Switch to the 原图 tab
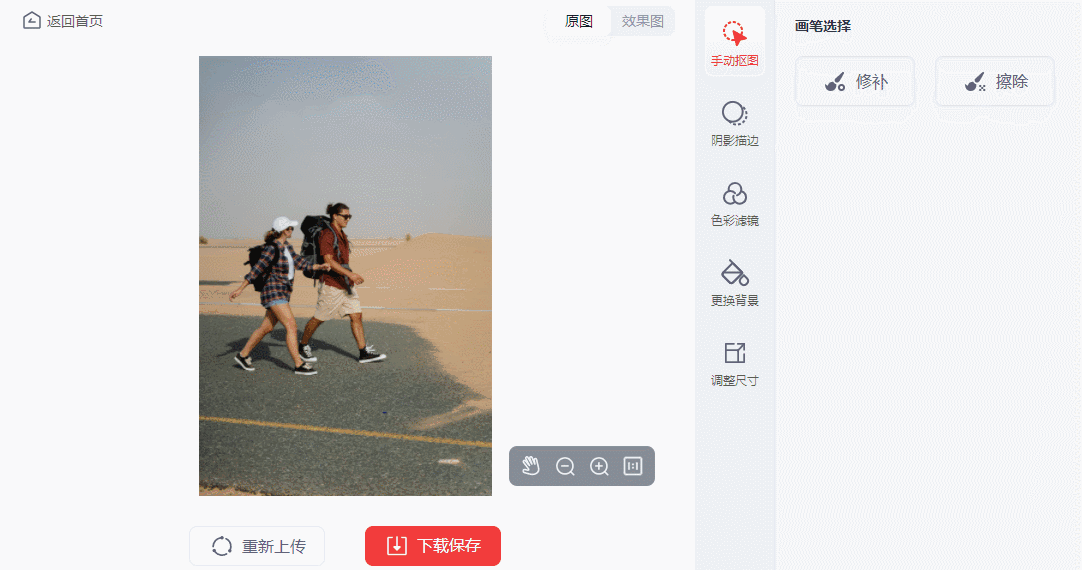The image size is (1082, 570). tap(578, 21)
